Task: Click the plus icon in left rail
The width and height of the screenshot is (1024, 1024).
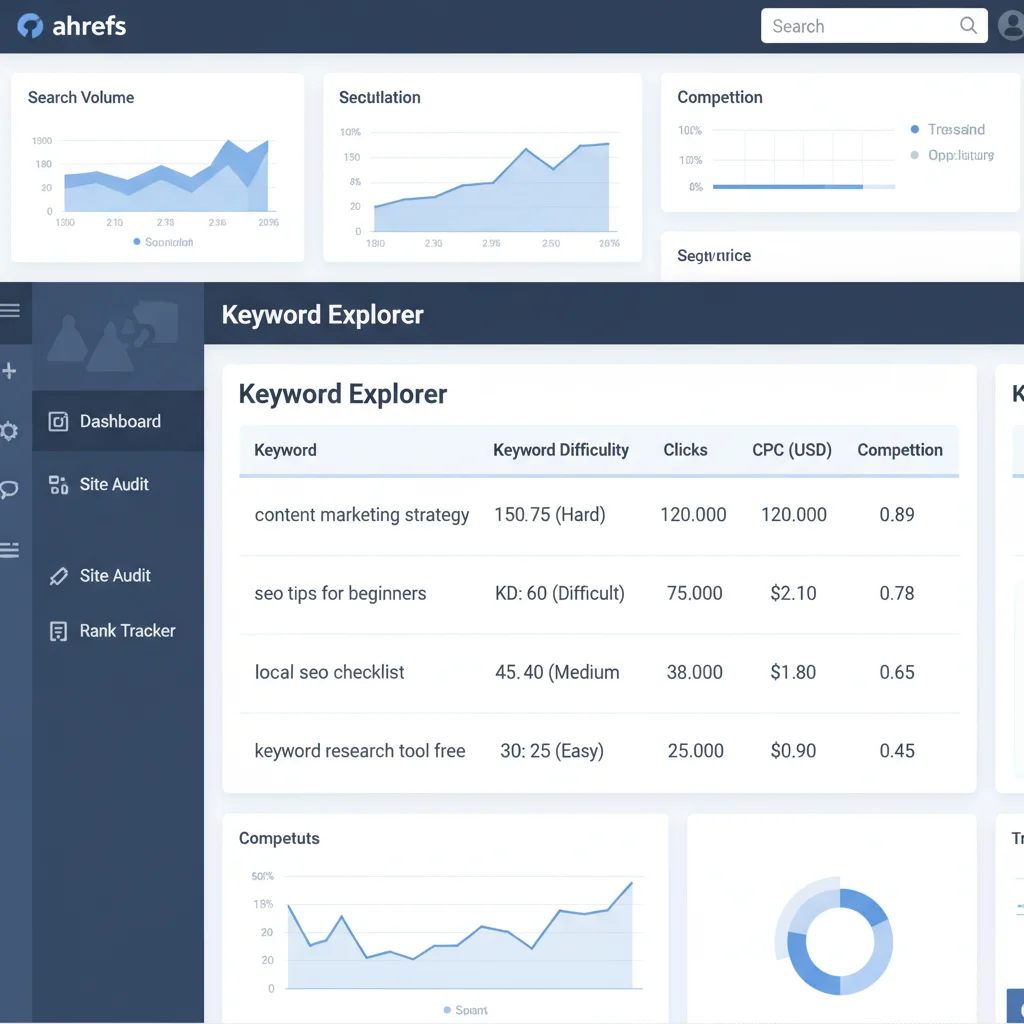Action: (9, 371)
